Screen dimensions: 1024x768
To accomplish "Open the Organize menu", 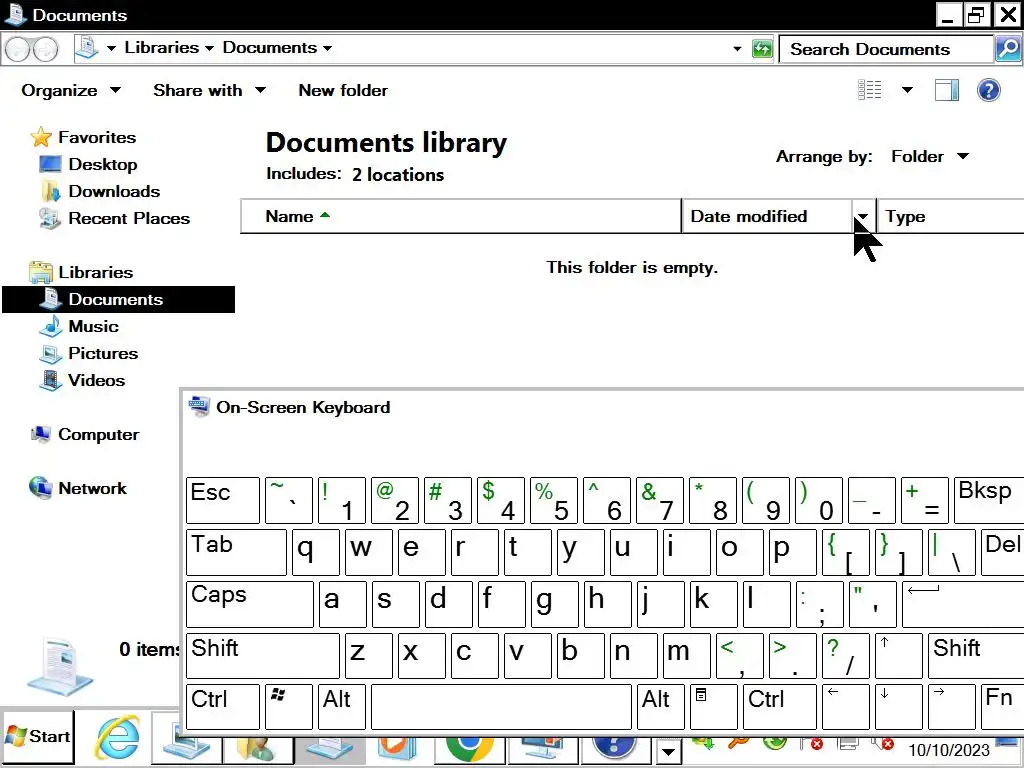I will [x=71, y=90].
